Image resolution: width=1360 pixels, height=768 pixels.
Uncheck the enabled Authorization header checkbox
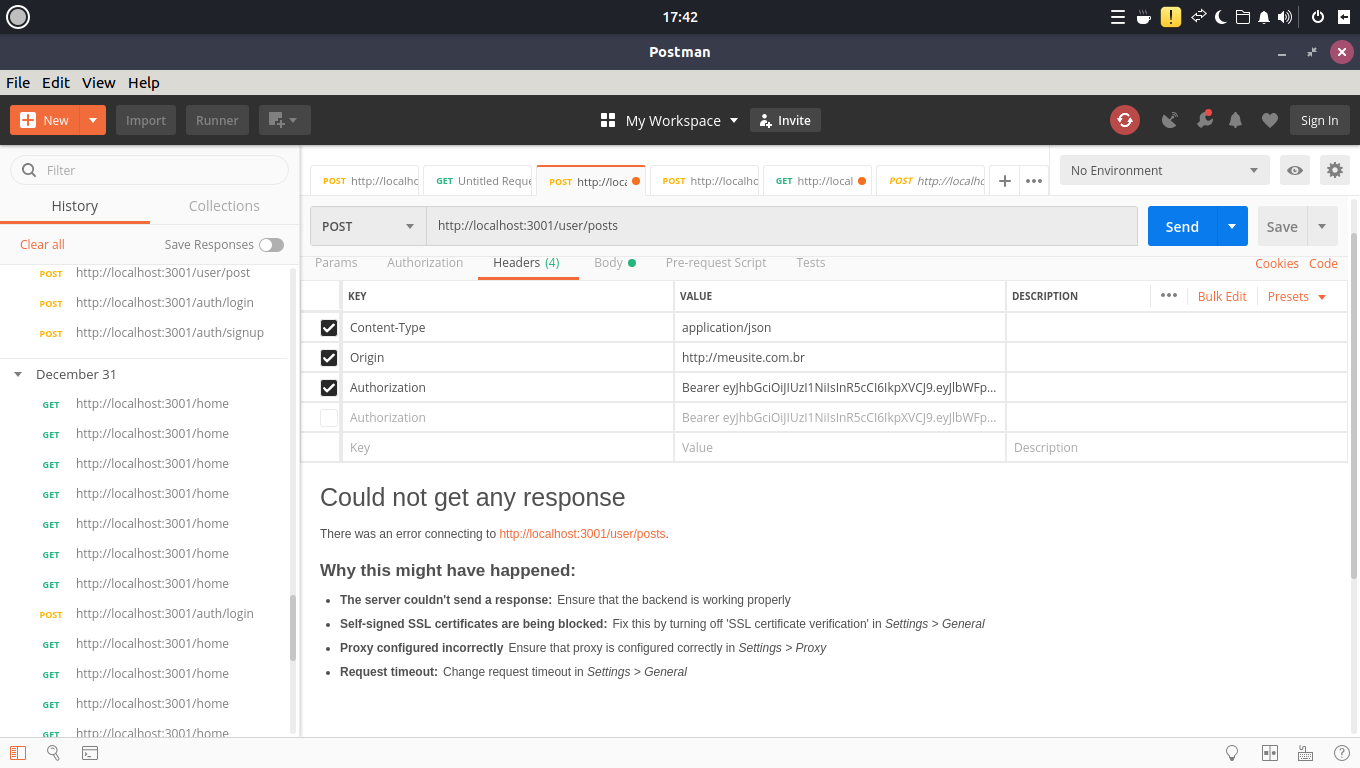[x=329, y=388]
